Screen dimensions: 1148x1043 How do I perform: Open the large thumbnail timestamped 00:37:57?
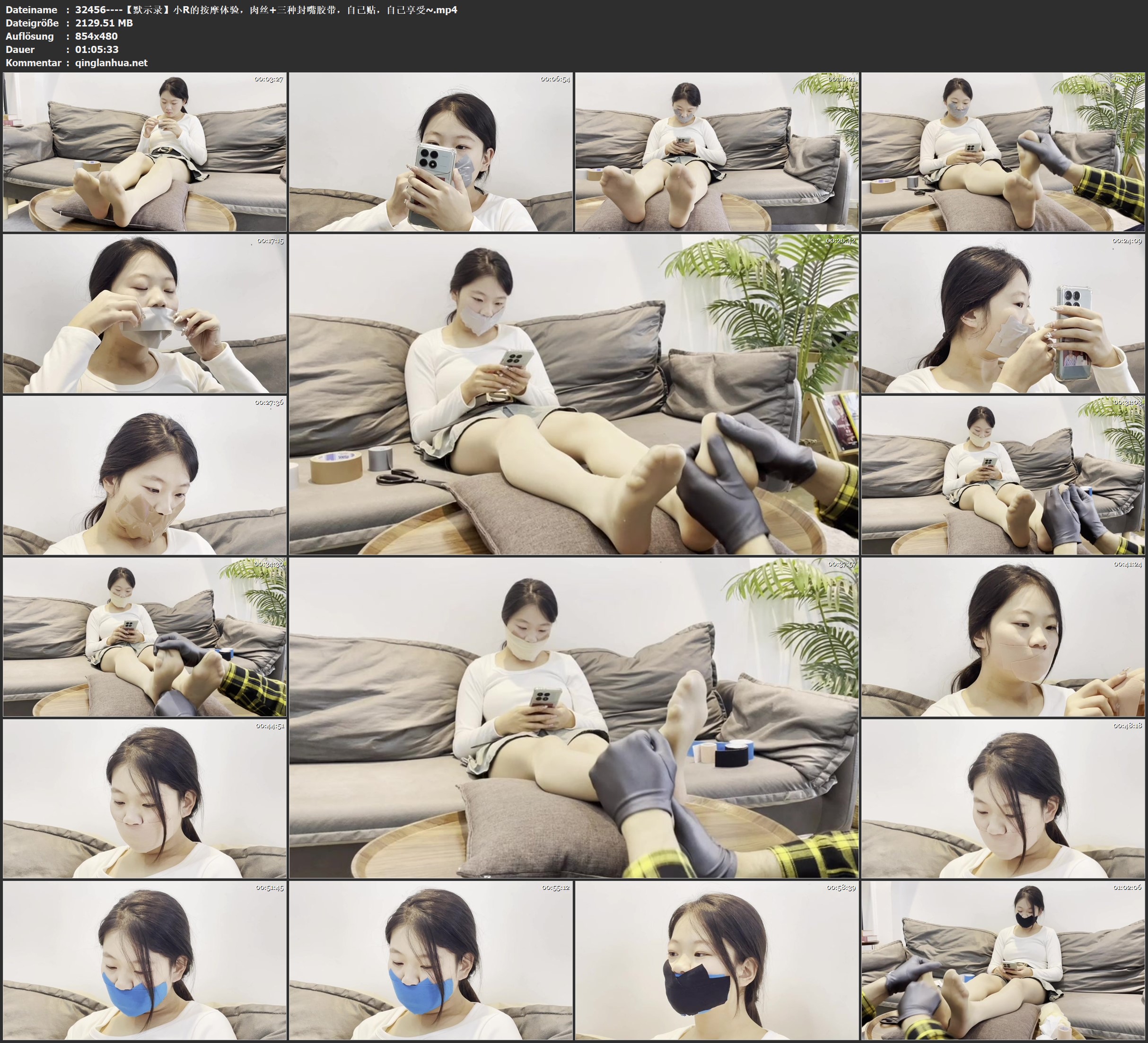pos(573,717)
